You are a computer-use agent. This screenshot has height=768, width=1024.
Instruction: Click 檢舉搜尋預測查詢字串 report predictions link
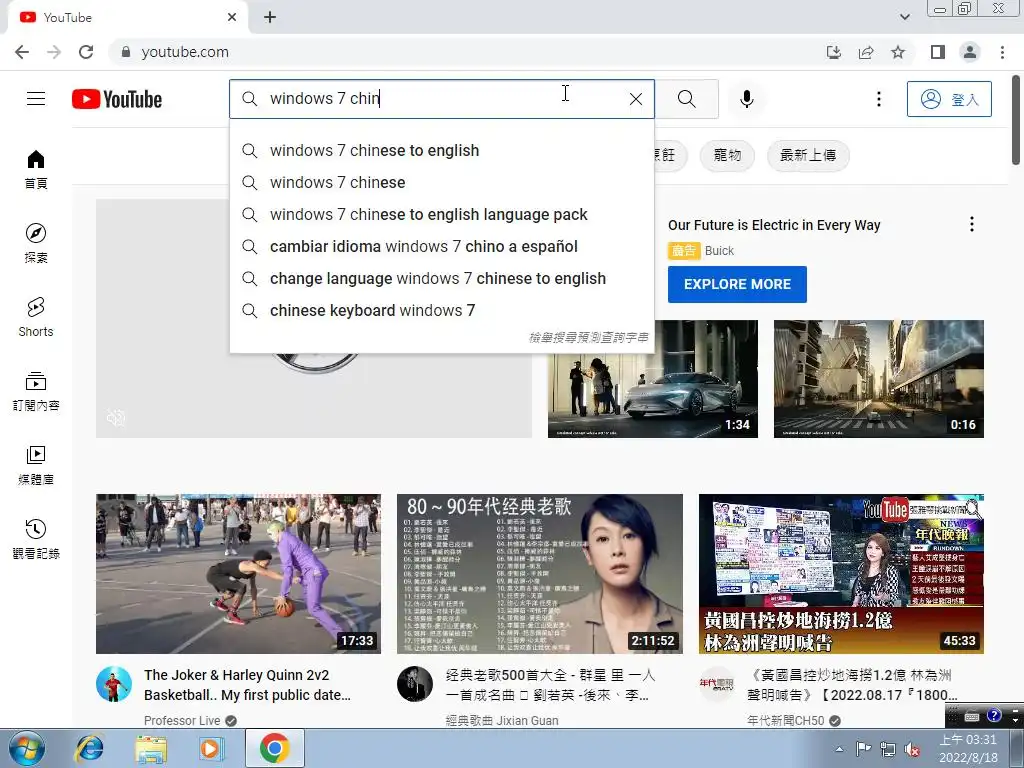pos(588,337)
